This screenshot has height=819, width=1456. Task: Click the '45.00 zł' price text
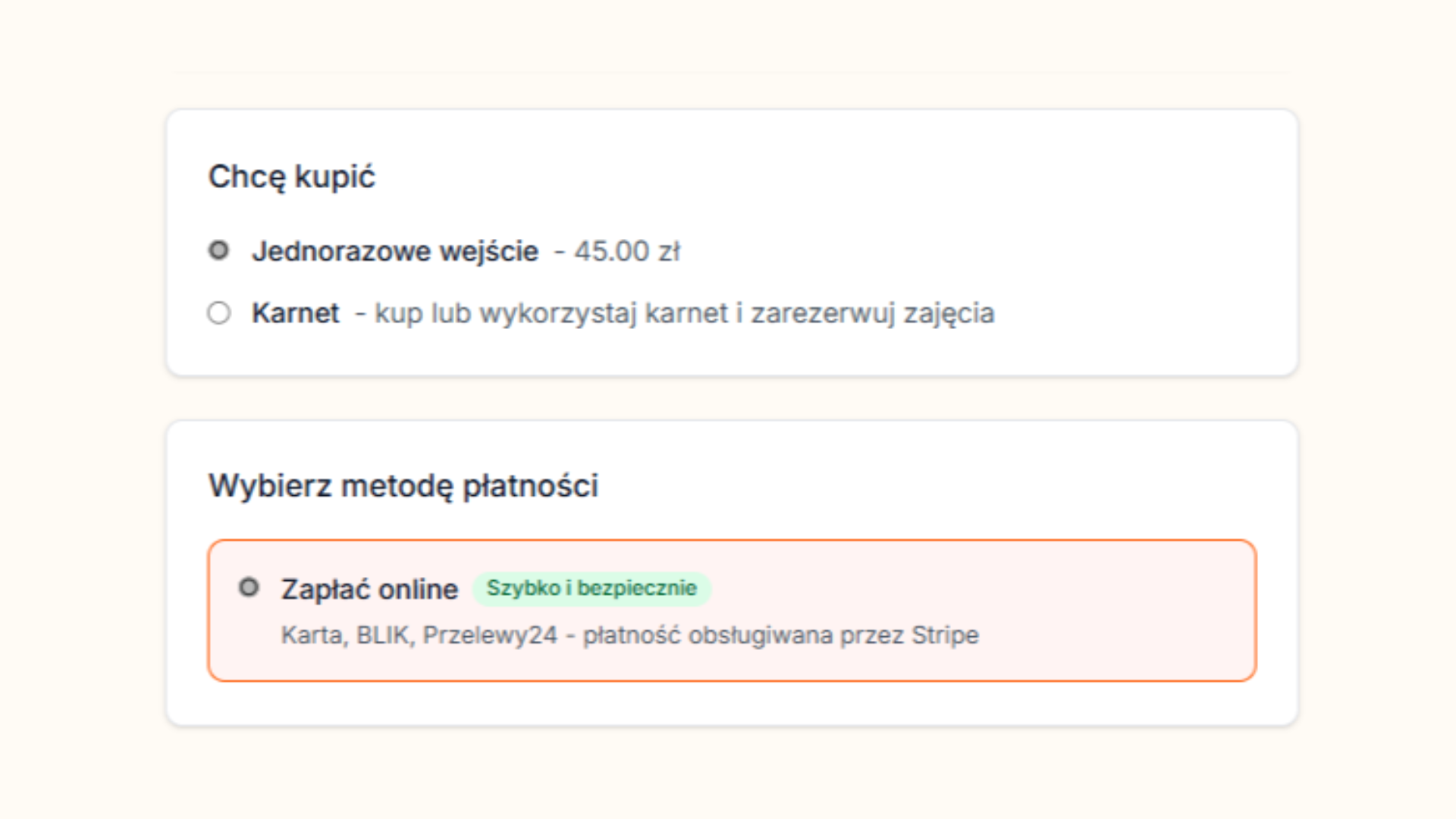pyautogui.click(x=628, y=251)
